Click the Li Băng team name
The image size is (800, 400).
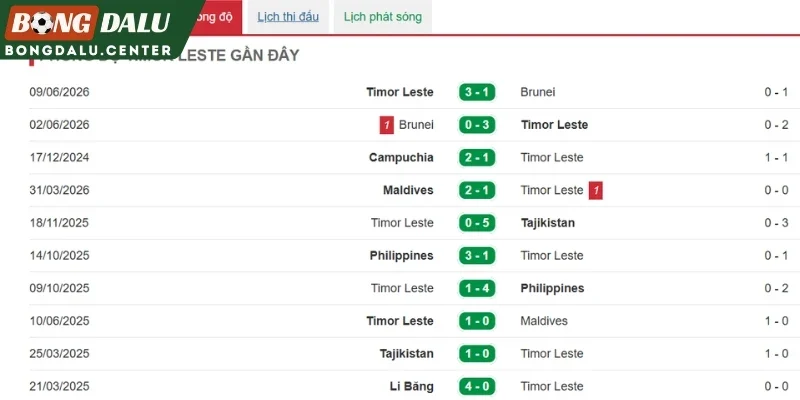pyautogui.click(x=411, y=386)
